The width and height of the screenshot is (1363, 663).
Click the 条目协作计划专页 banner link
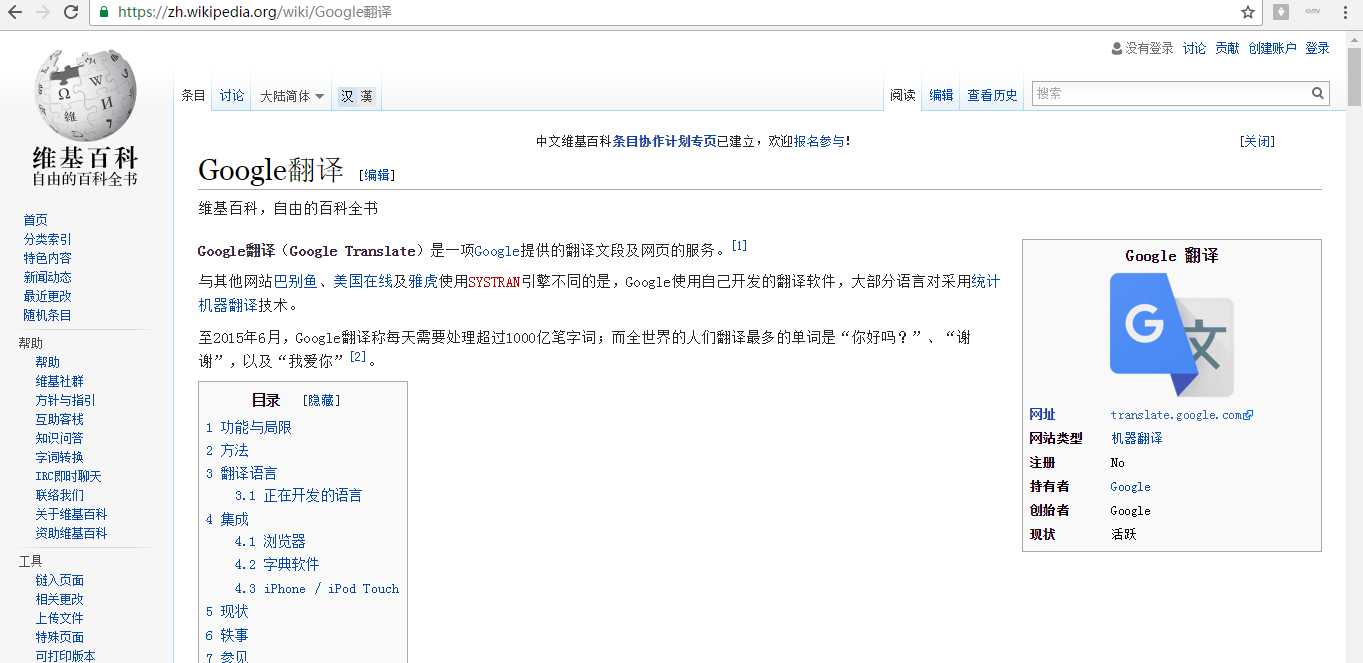[x=664, y=141]
